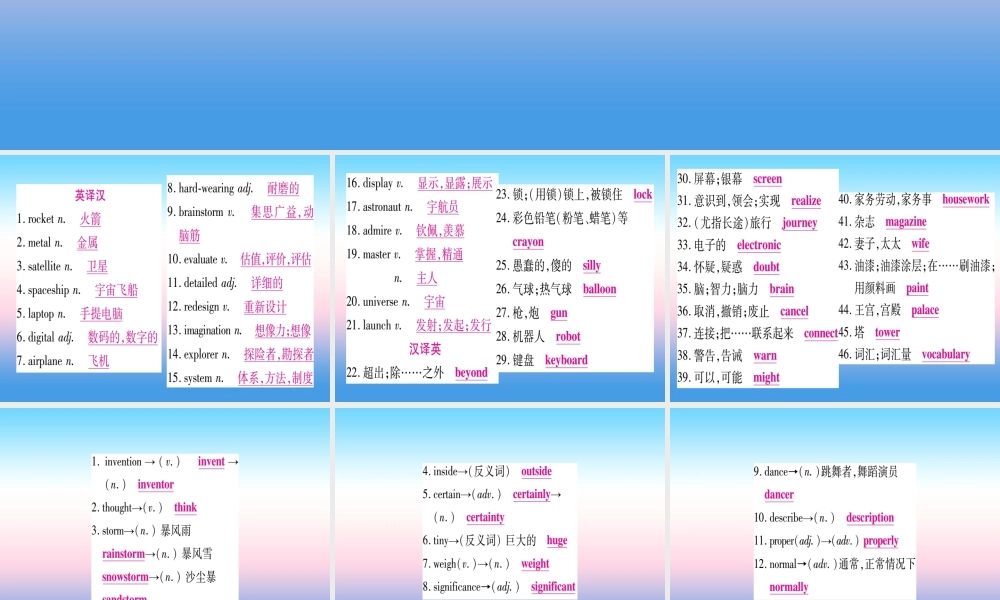
Task: Click the answer 'brain' in item 35
Action: pos(782,289)
